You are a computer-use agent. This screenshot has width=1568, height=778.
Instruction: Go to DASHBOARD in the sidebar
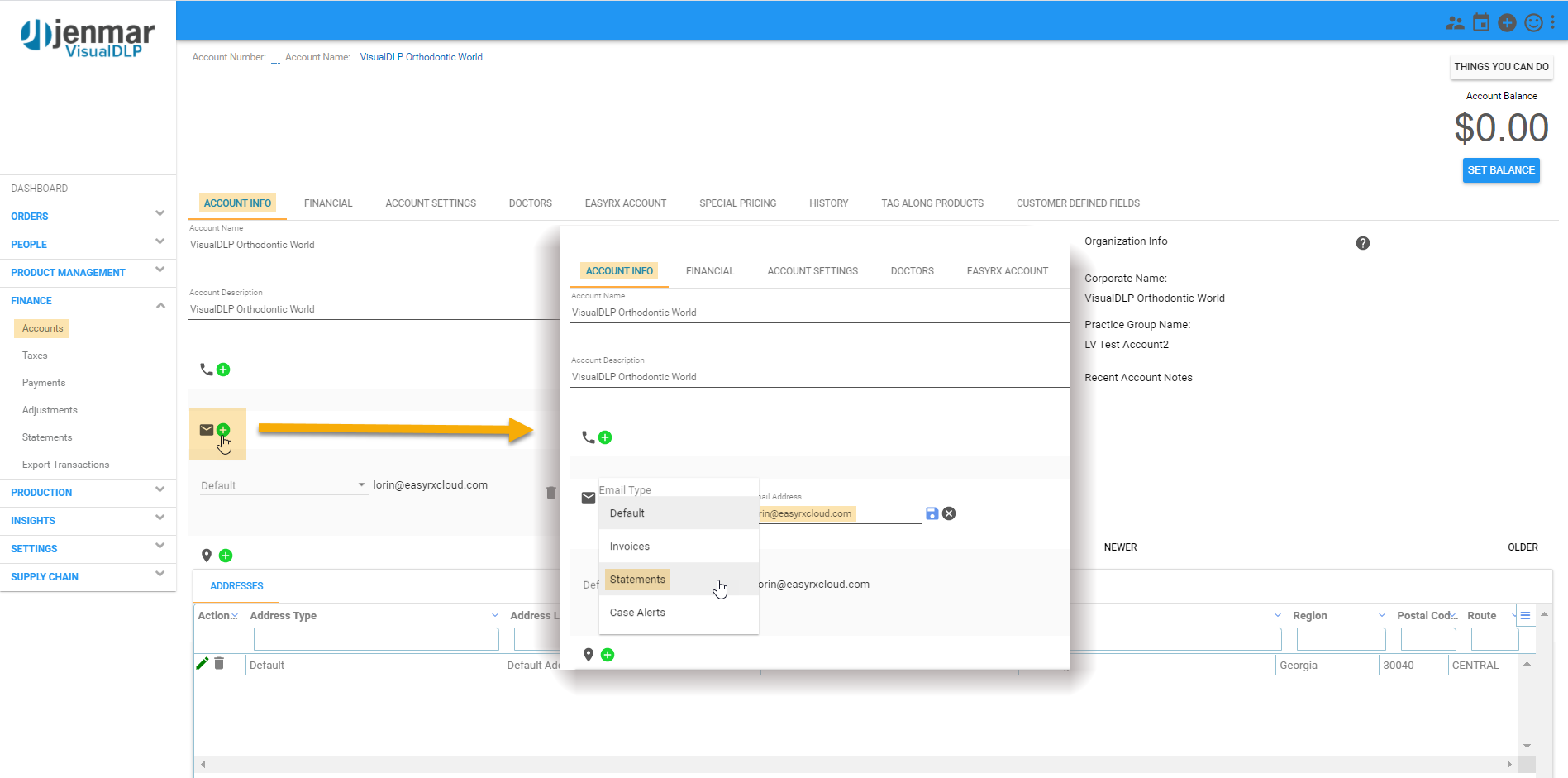(x=40, y=189)
